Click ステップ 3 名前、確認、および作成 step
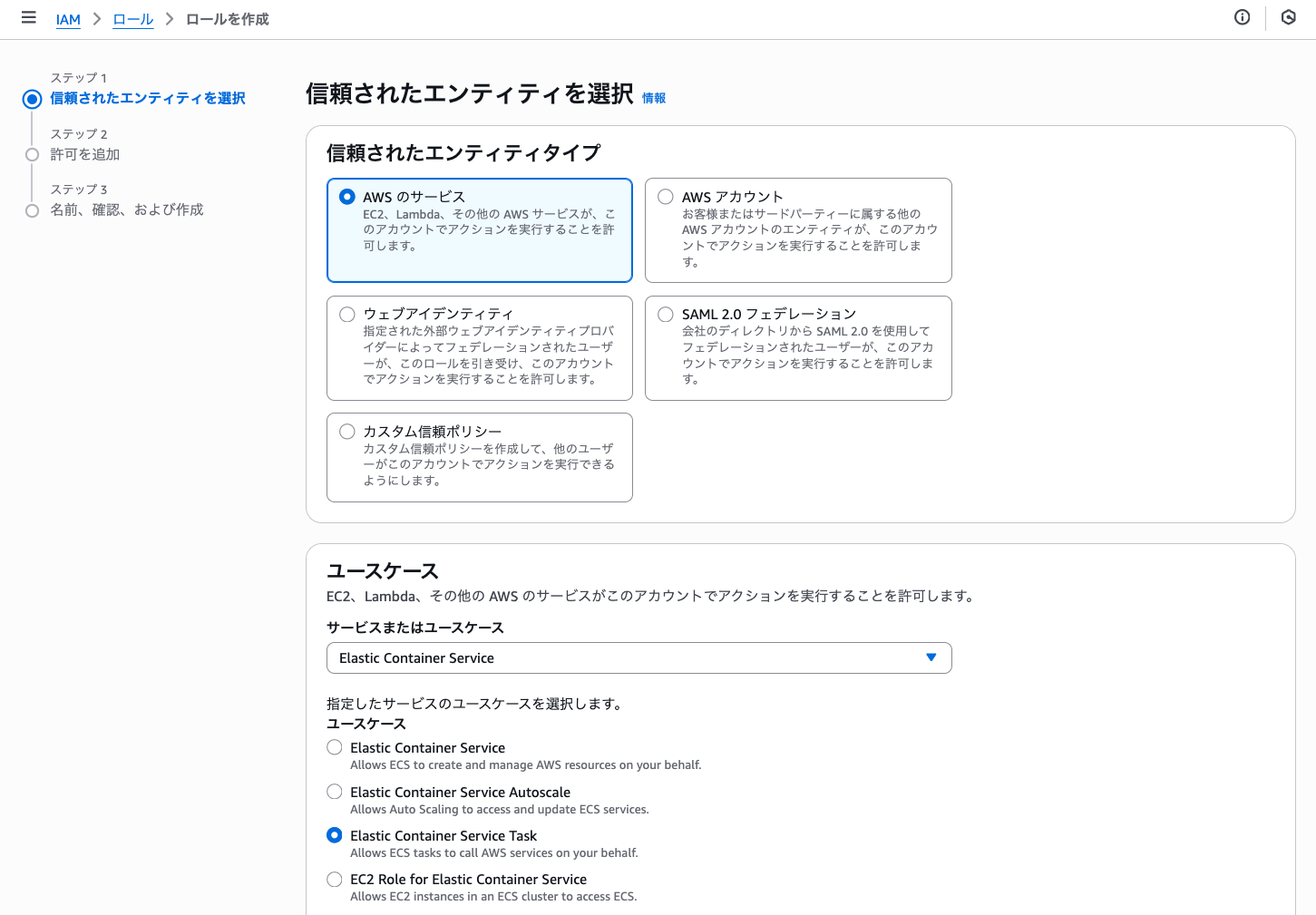The width and height of the screenshot is (1316, 915). coord(126,209)
